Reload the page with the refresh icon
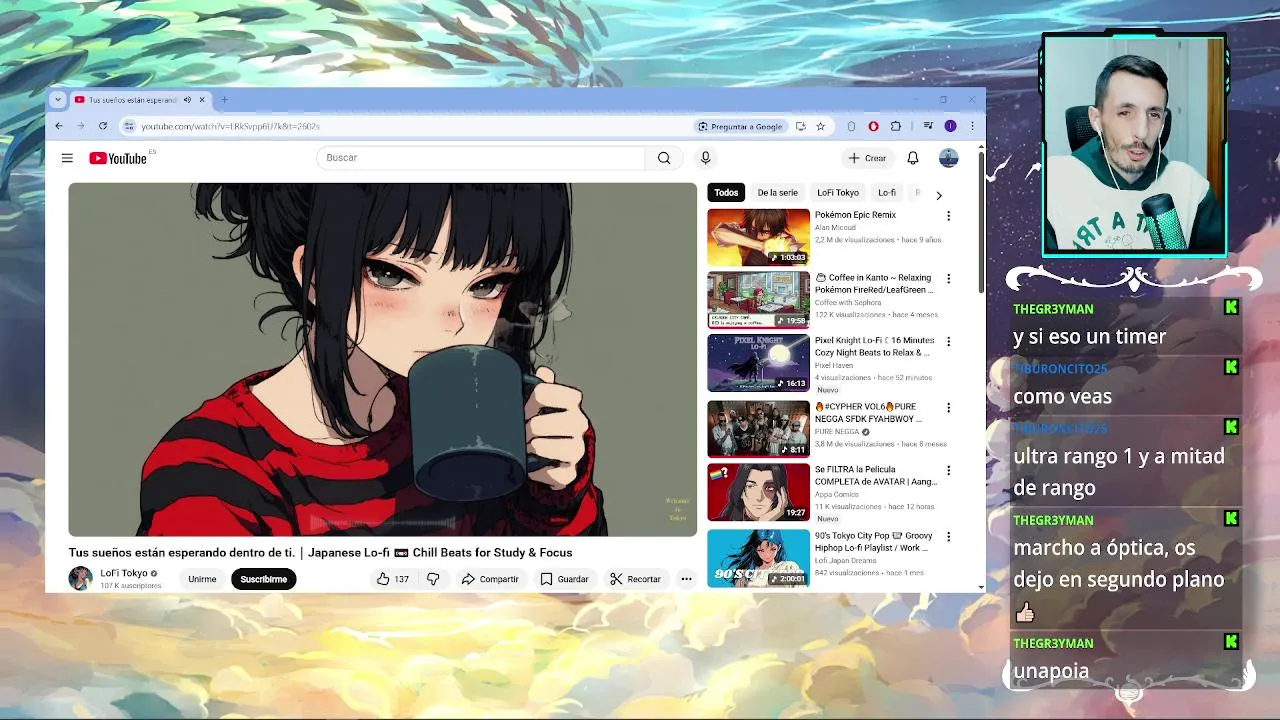 tap(102, 126)
